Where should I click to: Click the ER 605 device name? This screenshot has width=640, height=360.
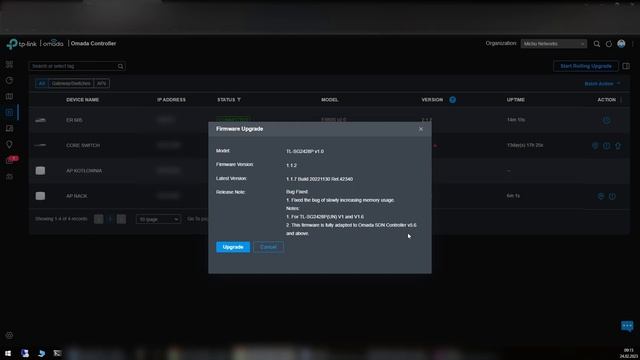click(x=74, y=120)
